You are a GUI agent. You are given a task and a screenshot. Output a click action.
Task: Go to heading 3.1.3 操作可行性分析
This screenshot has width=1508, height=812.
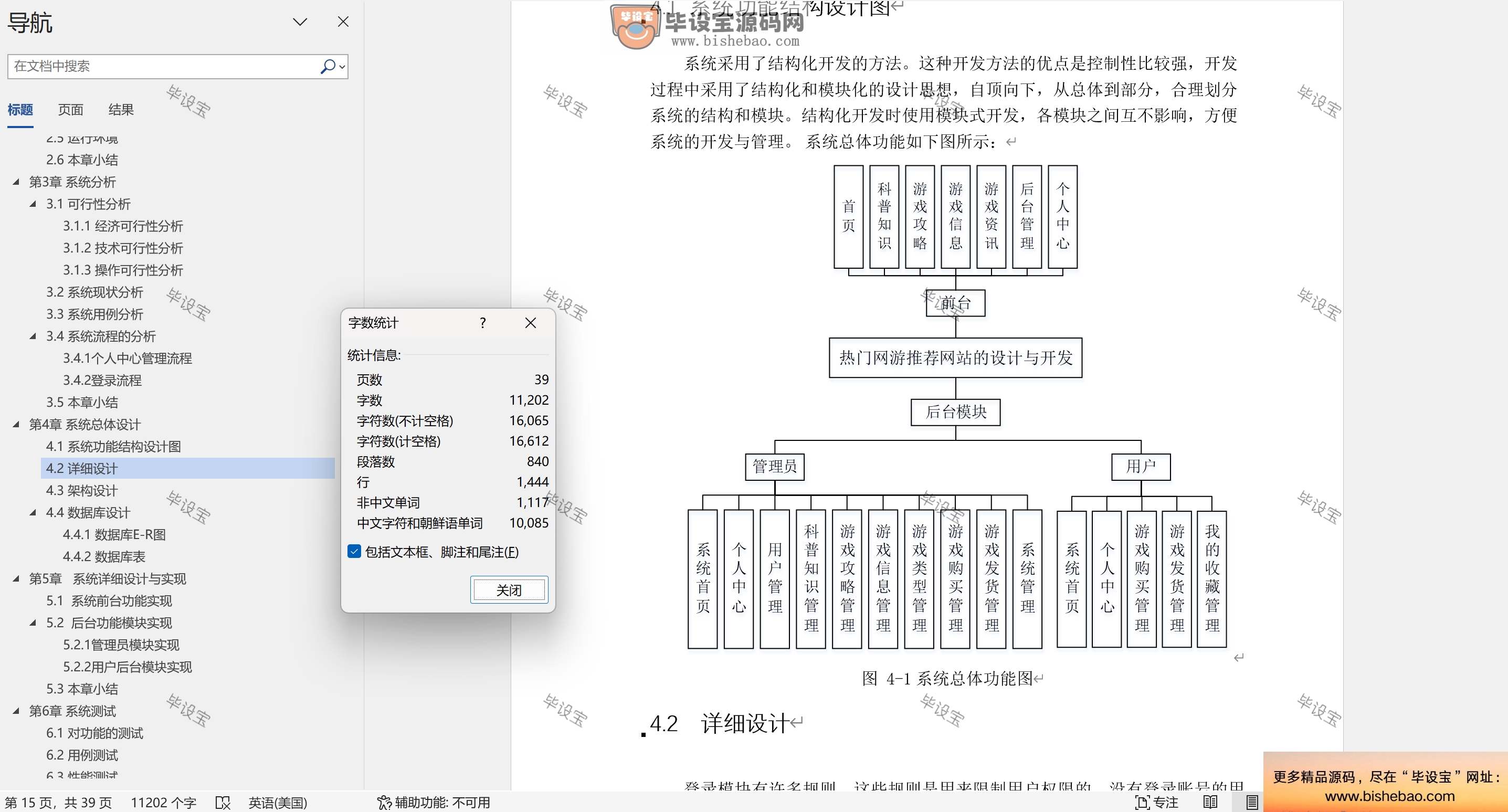point(123,270)
